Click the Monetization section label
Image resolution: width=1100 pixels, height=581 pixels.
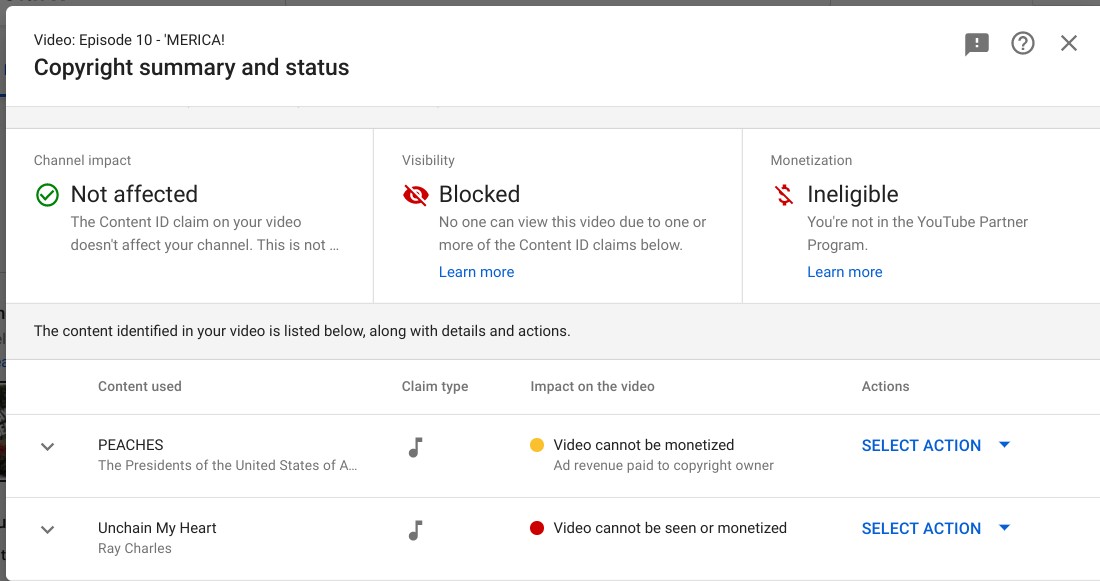point(811,160)
